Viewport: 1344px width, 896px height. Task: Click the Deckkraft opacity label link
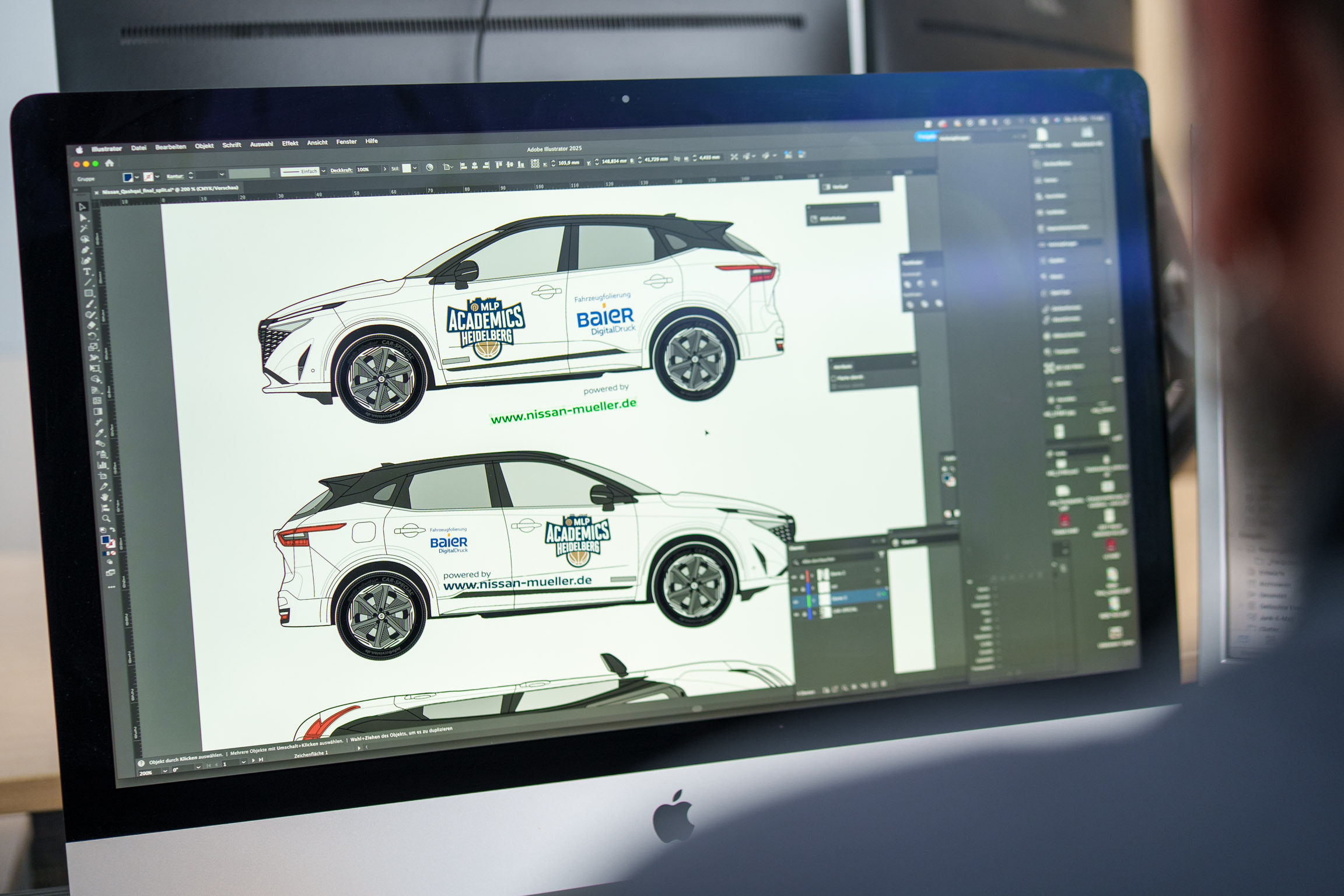tap(341, 170)
